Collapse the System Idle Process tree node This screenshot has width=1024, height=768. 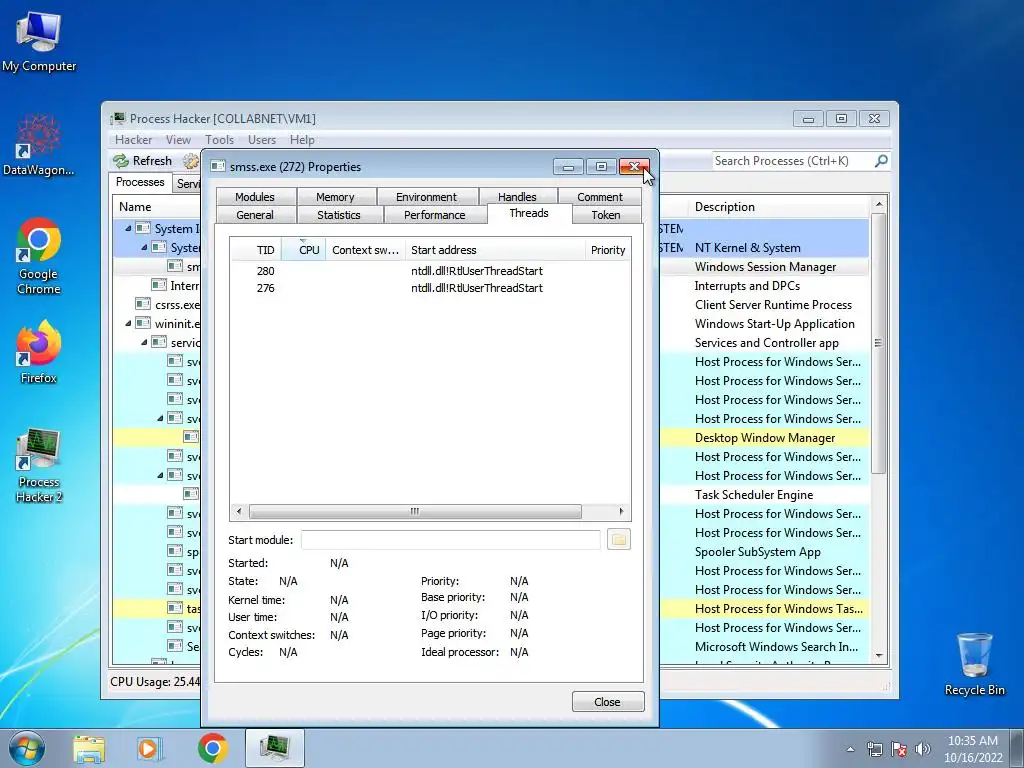(x=128, y=229)
